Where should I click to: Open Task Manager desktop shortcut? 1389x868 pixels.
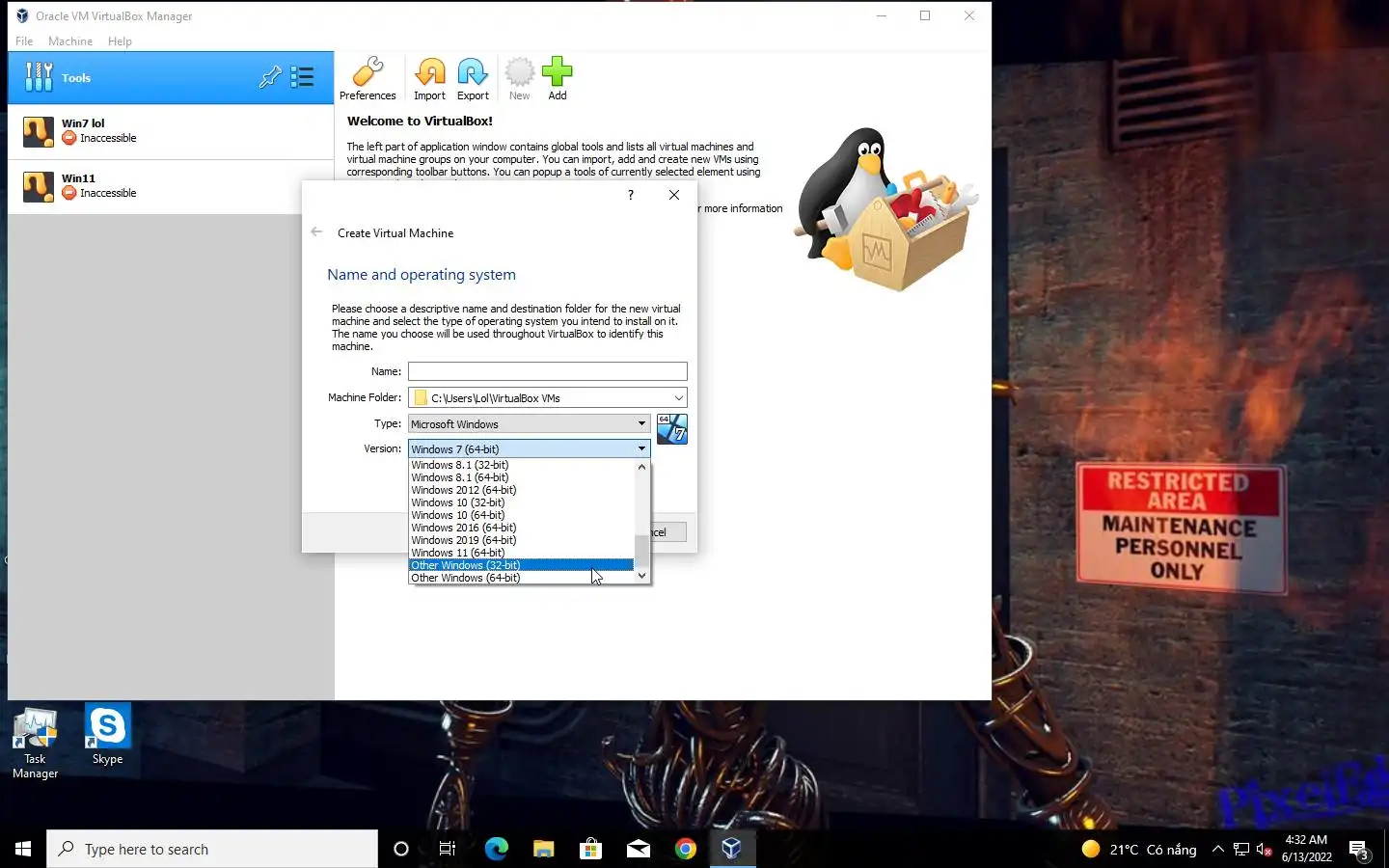[x=36, y=744]
